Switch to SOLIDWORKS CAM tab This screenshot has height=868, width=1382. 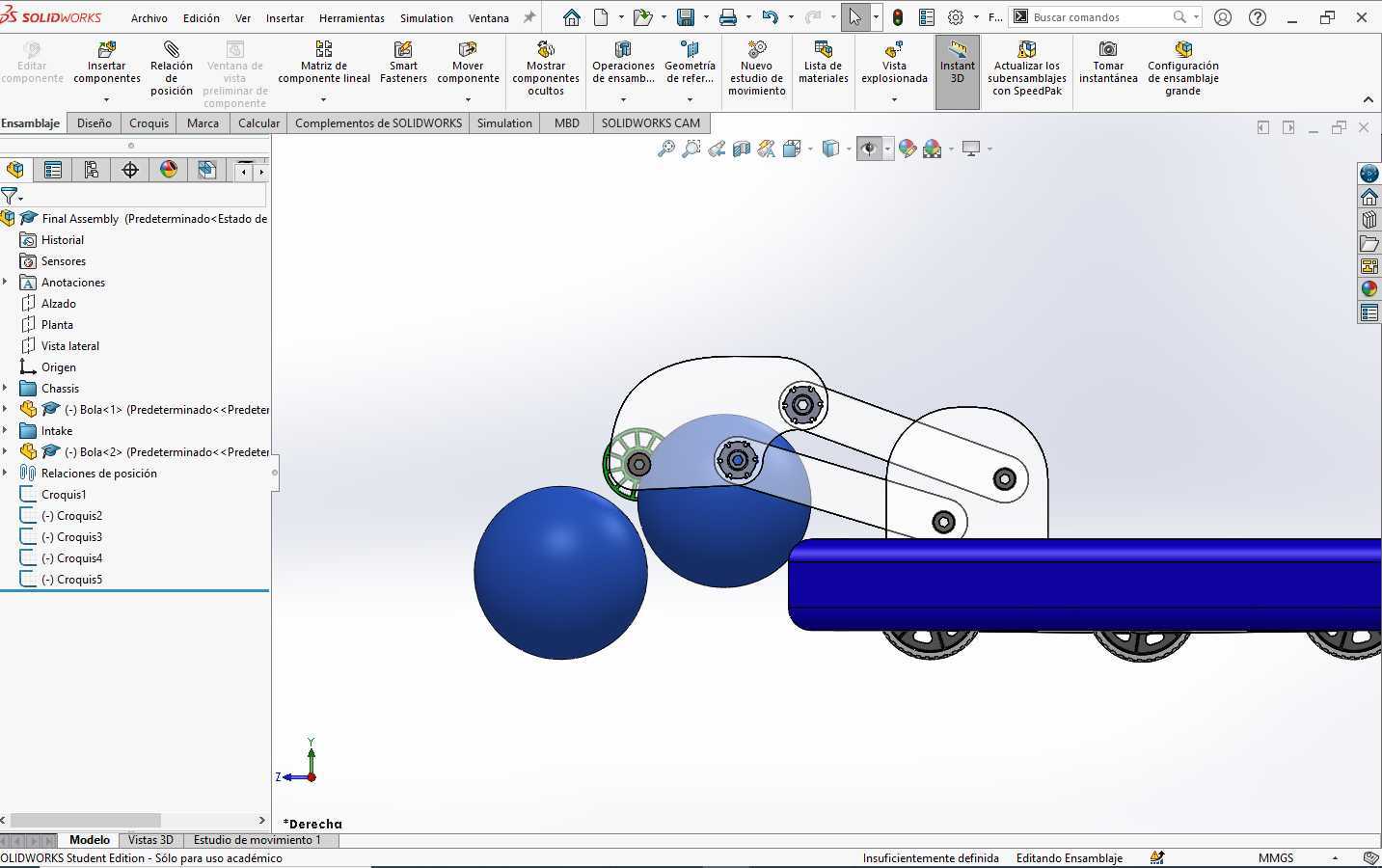(651, 123)
